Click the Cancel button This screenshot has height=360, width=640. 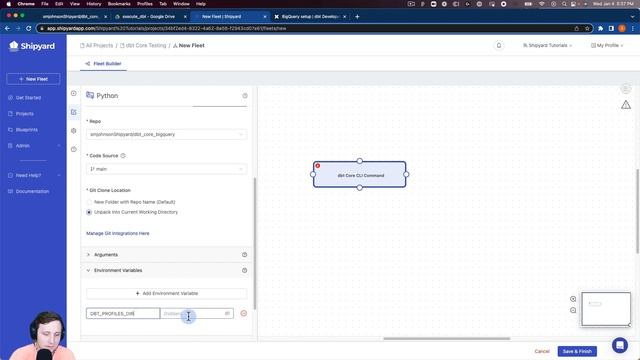[x=542, y=351]
